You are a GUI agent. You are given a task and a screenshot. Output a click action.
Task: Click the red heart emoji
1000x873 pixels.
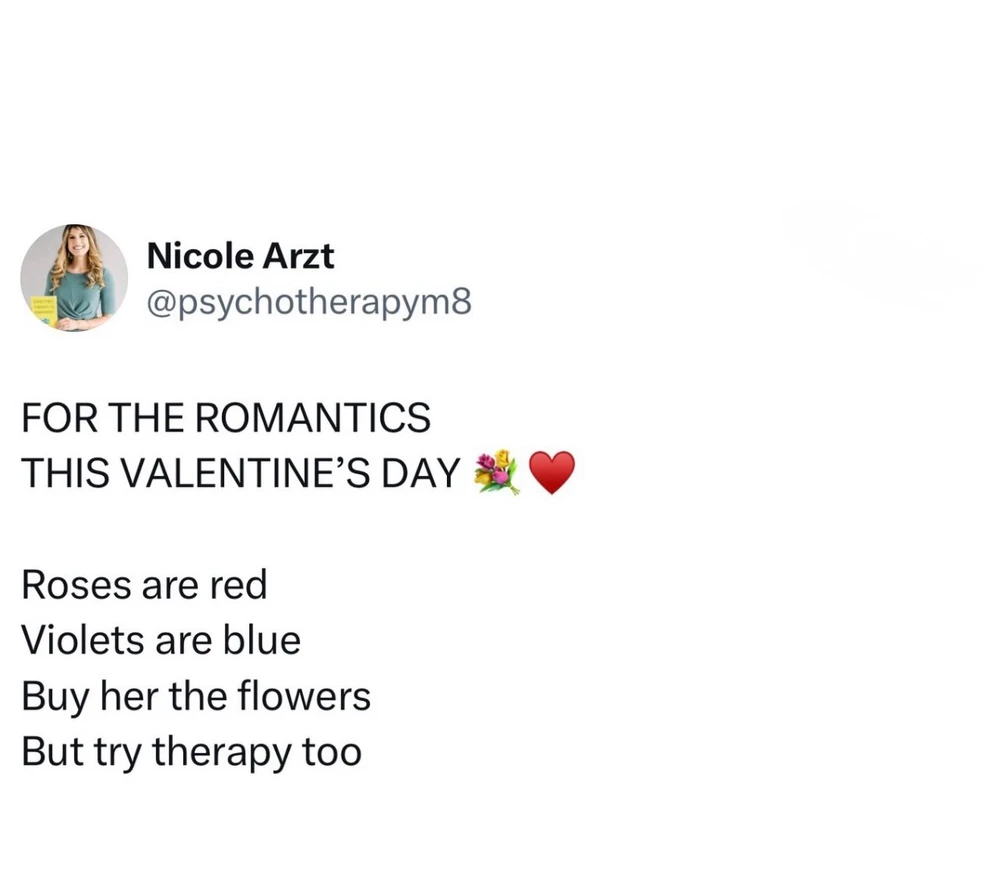click(551, 472)
